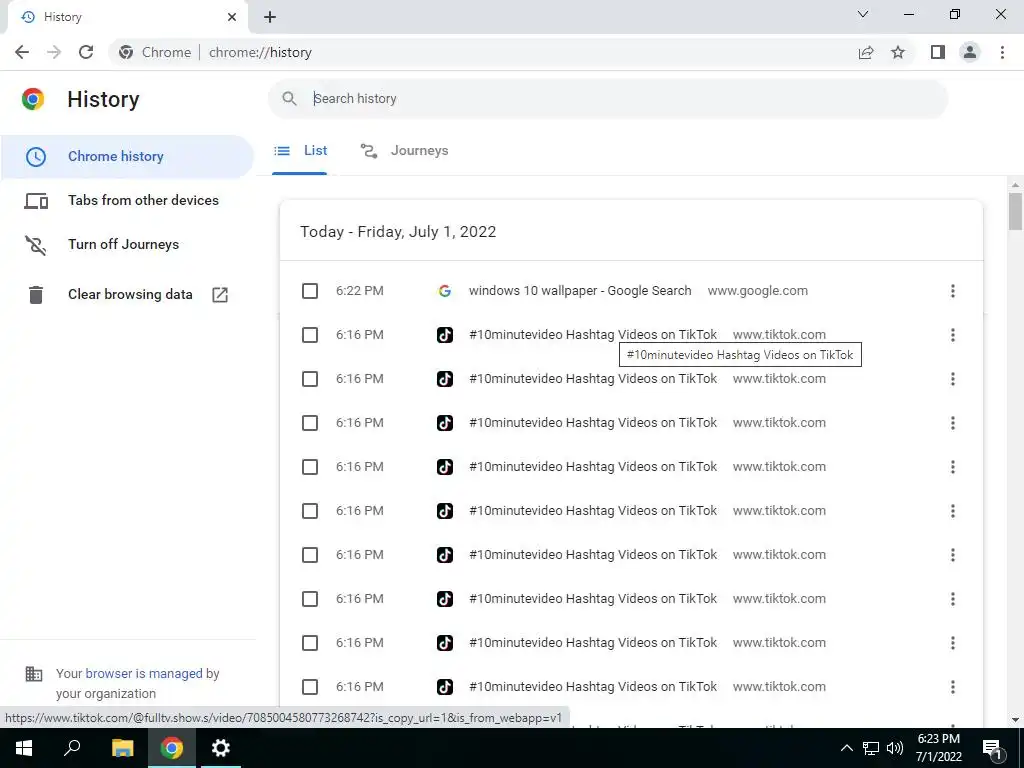
Task: Open windows 10 wallpaper - Google Search entry
Action: pos(580,291)
